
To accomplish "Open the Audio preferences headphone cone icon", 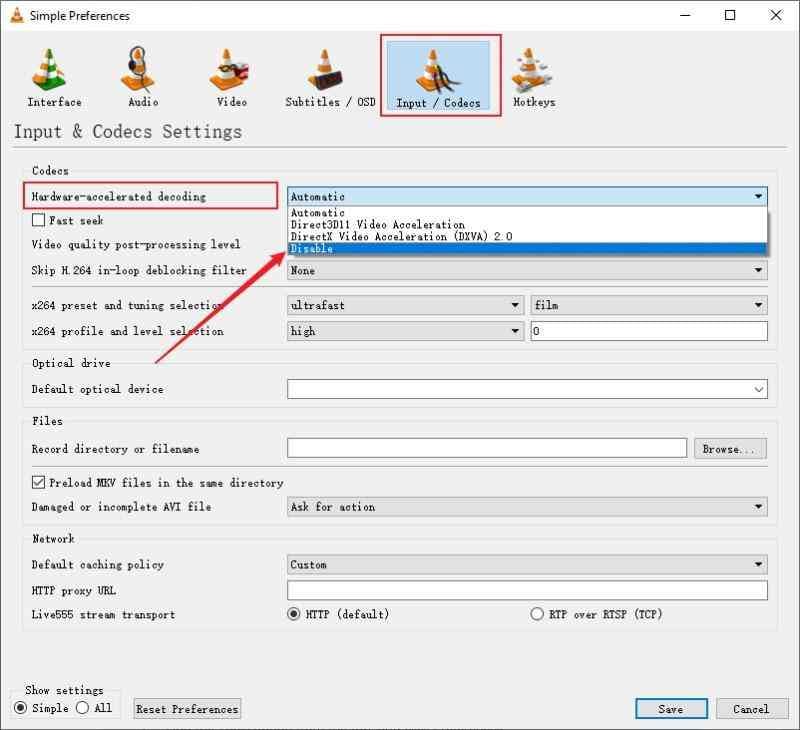I will coord(138,70).
